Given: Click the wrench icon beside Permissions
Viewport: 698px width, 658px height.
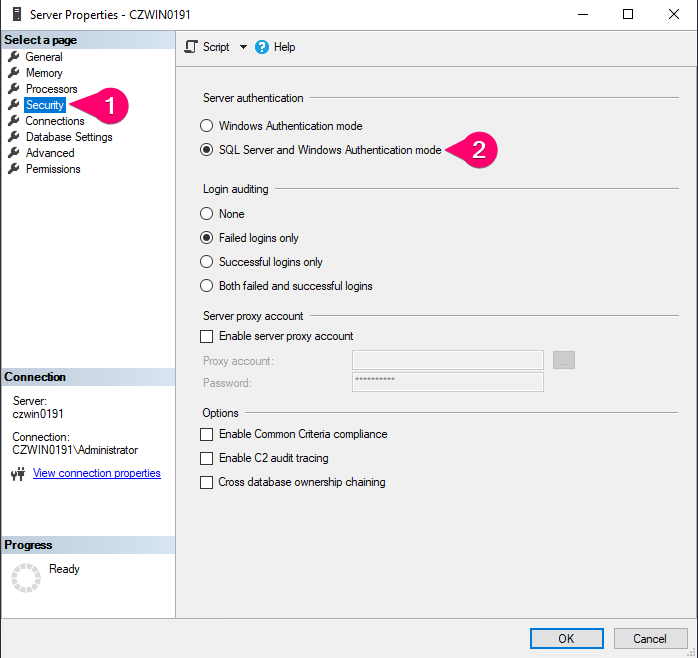Looking at the screenshot, I should pos(14,169).
